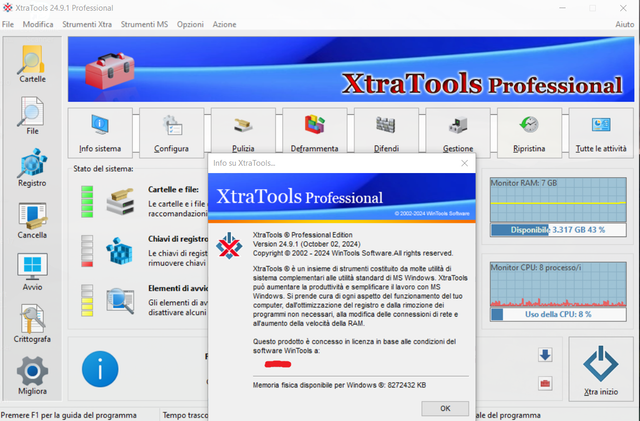Click the Version 24.9.1 text line
Viewport: 640px width, 421px height.
pyautogui.click(x=307, y=244)
